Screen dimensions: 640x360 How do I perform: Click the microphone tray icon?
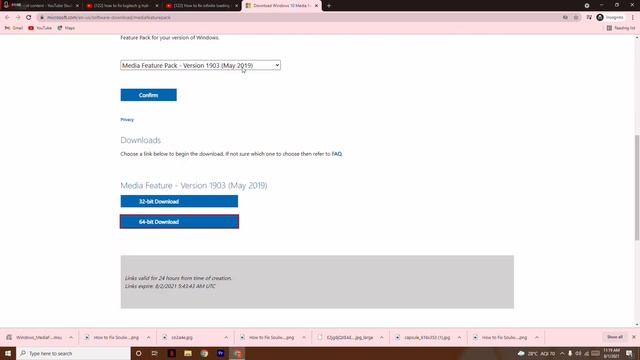tap(570, 353)
